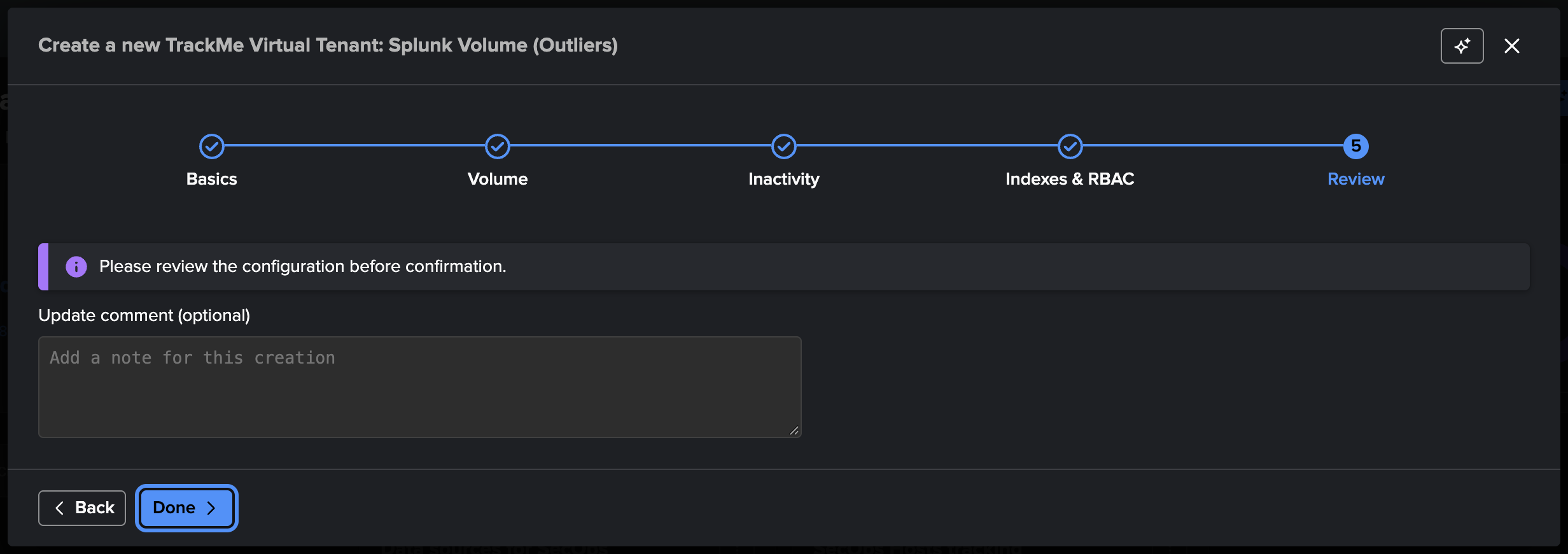Select the Indexes & RBAC step checkmark
1568x554 pixels.
coord(1070,146)
